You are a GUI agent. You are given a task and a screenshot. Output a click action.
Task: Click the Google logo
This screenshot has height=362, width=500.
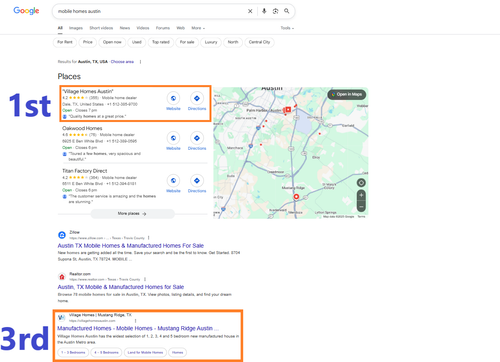(x=26, y=11)
